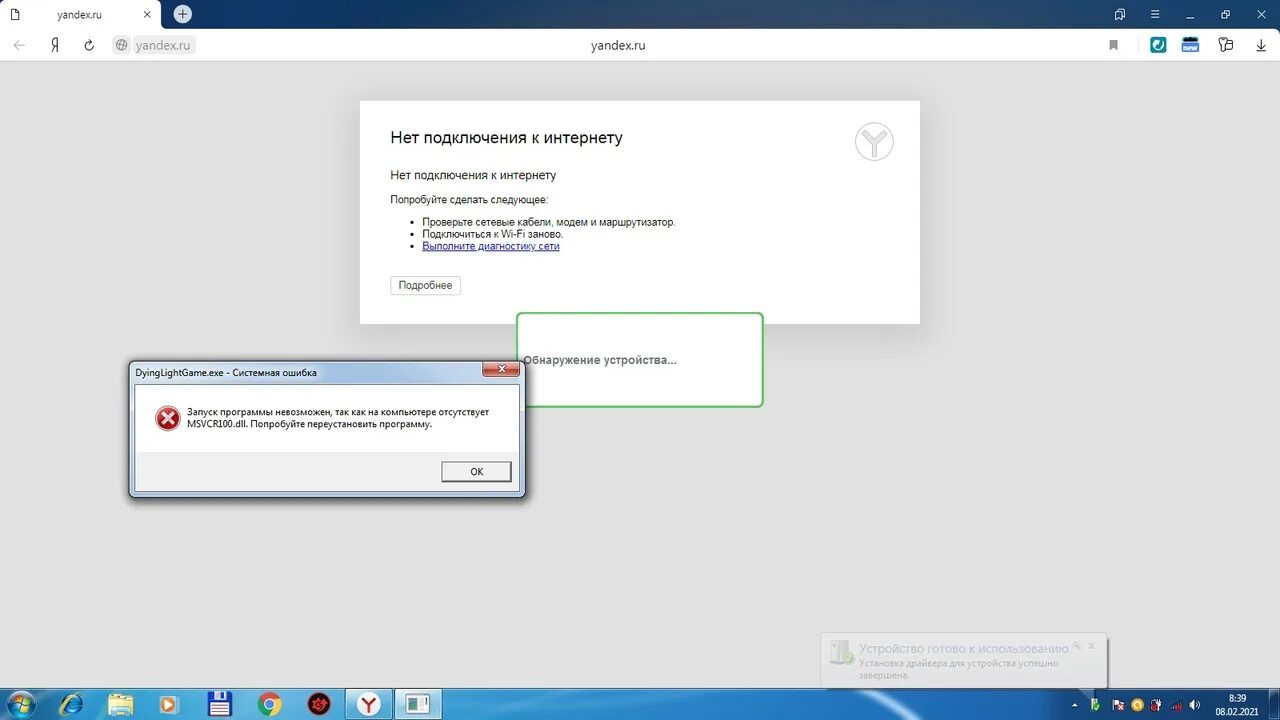Click the MSVCR100.dll error message text

(x=338, y=418)
